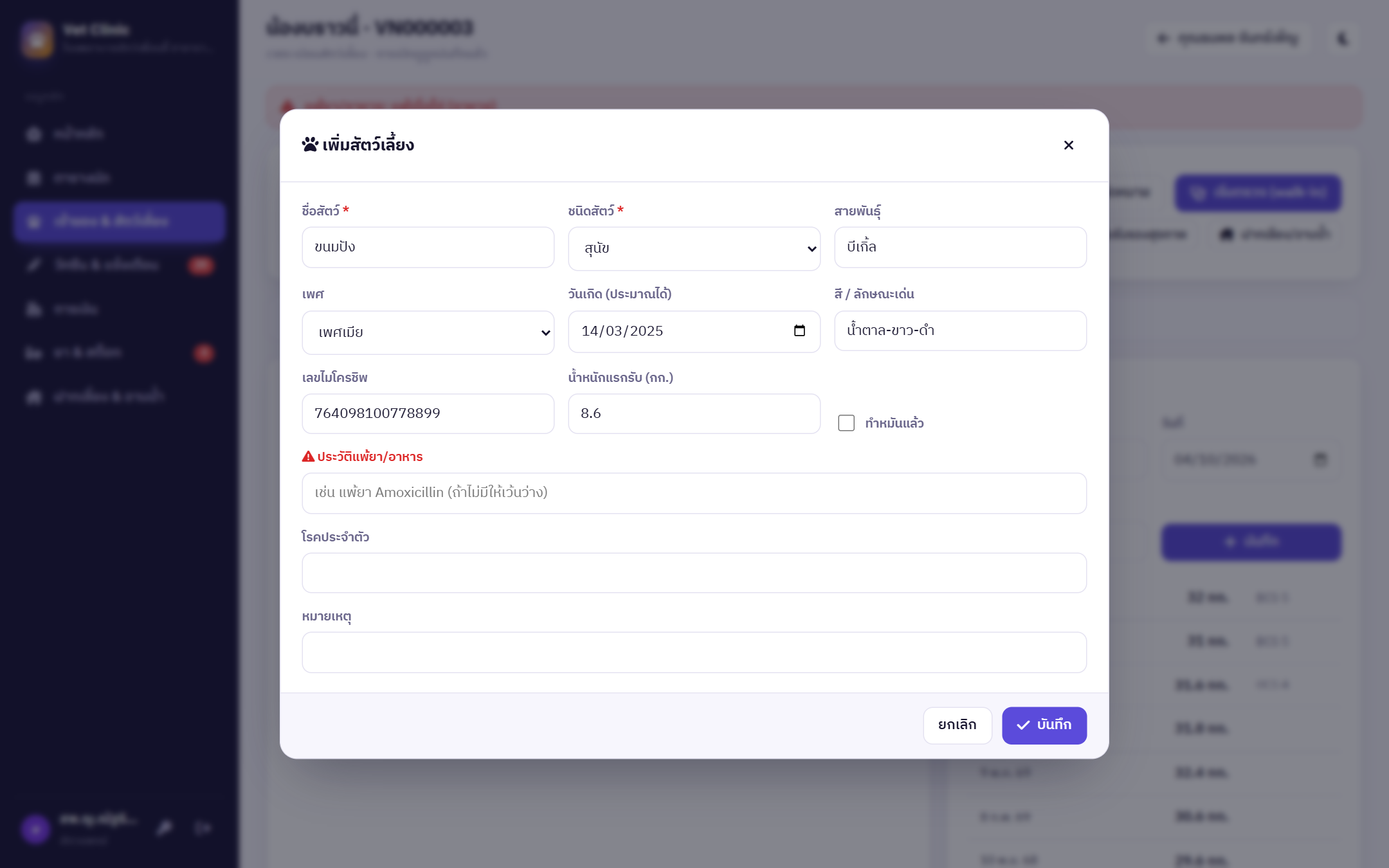Expand the ชนิดสัตว์ species dropdown
The image size is (1389, 868).
coord(694,248)
